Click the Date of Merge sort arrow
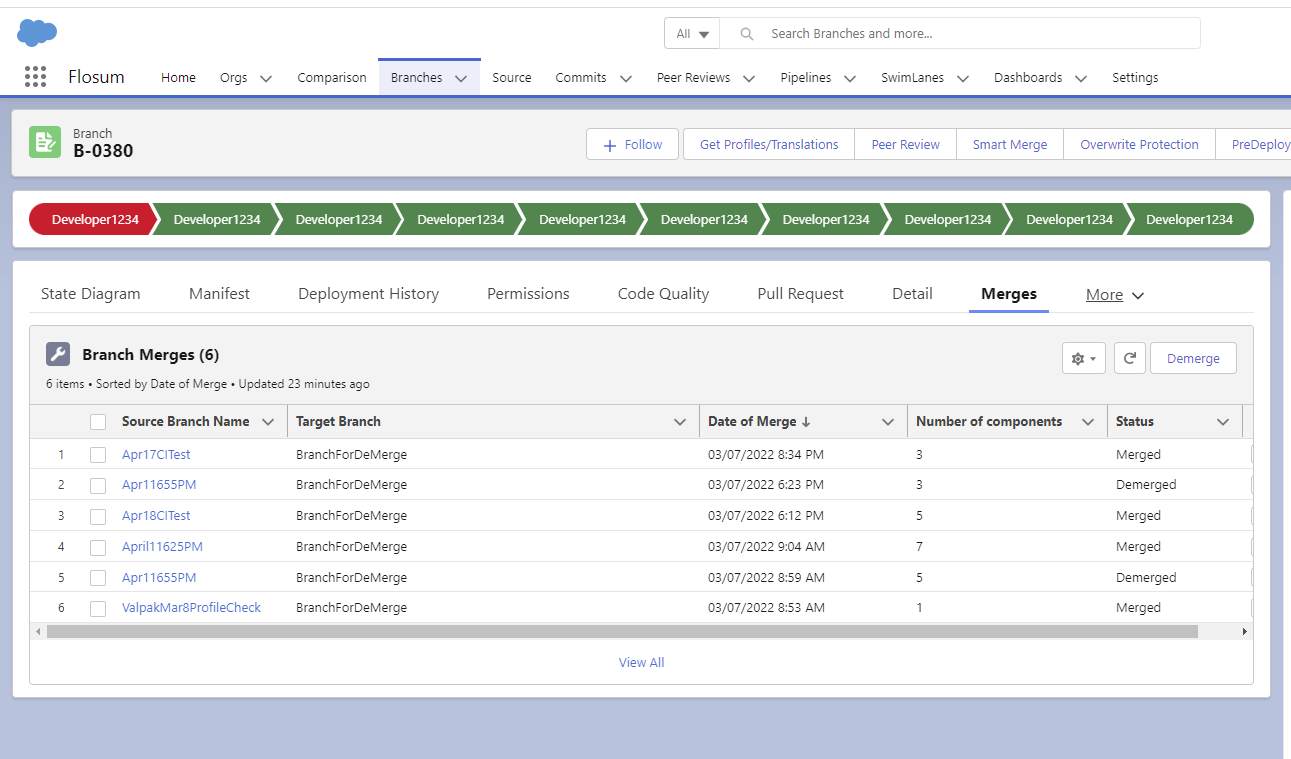This screenshot has height=759, width=1291. [807, 422]
